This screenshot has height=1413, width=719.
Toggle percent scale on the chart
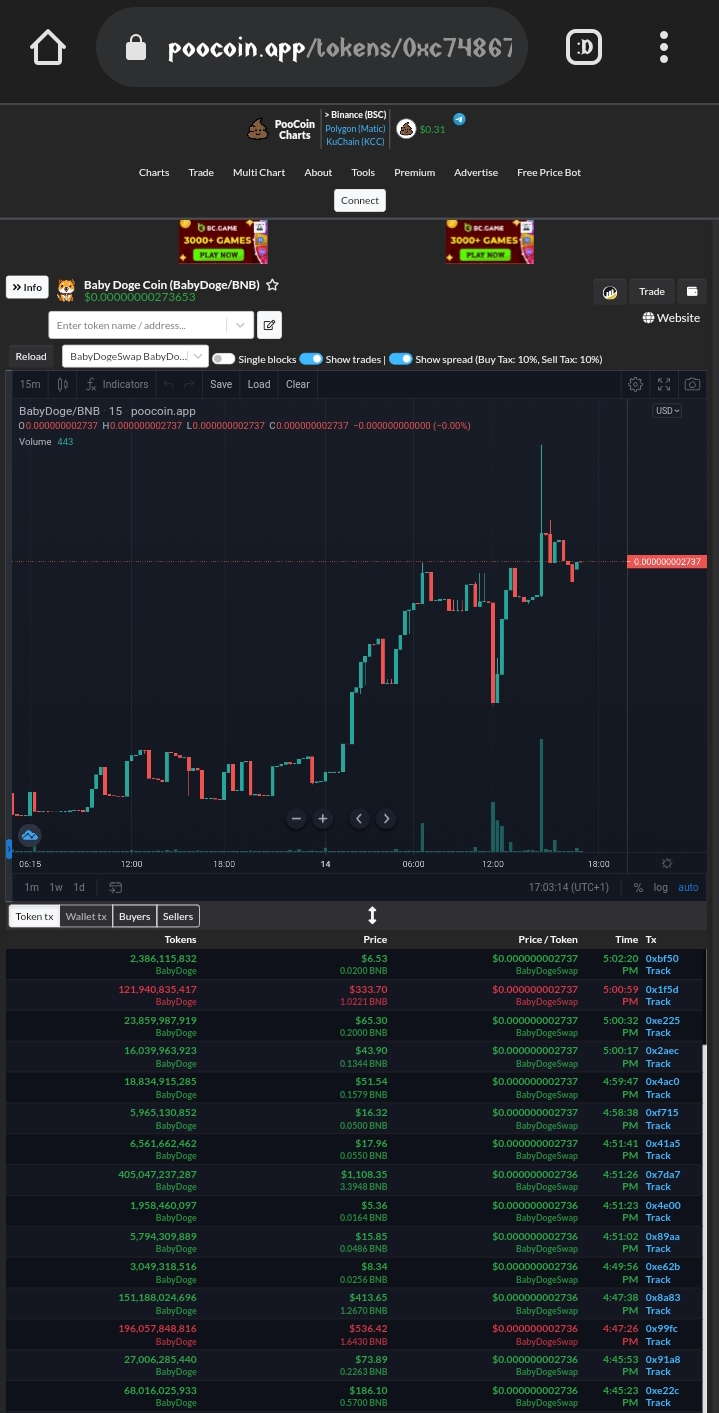pyautogui.click(x=638, y=887)
